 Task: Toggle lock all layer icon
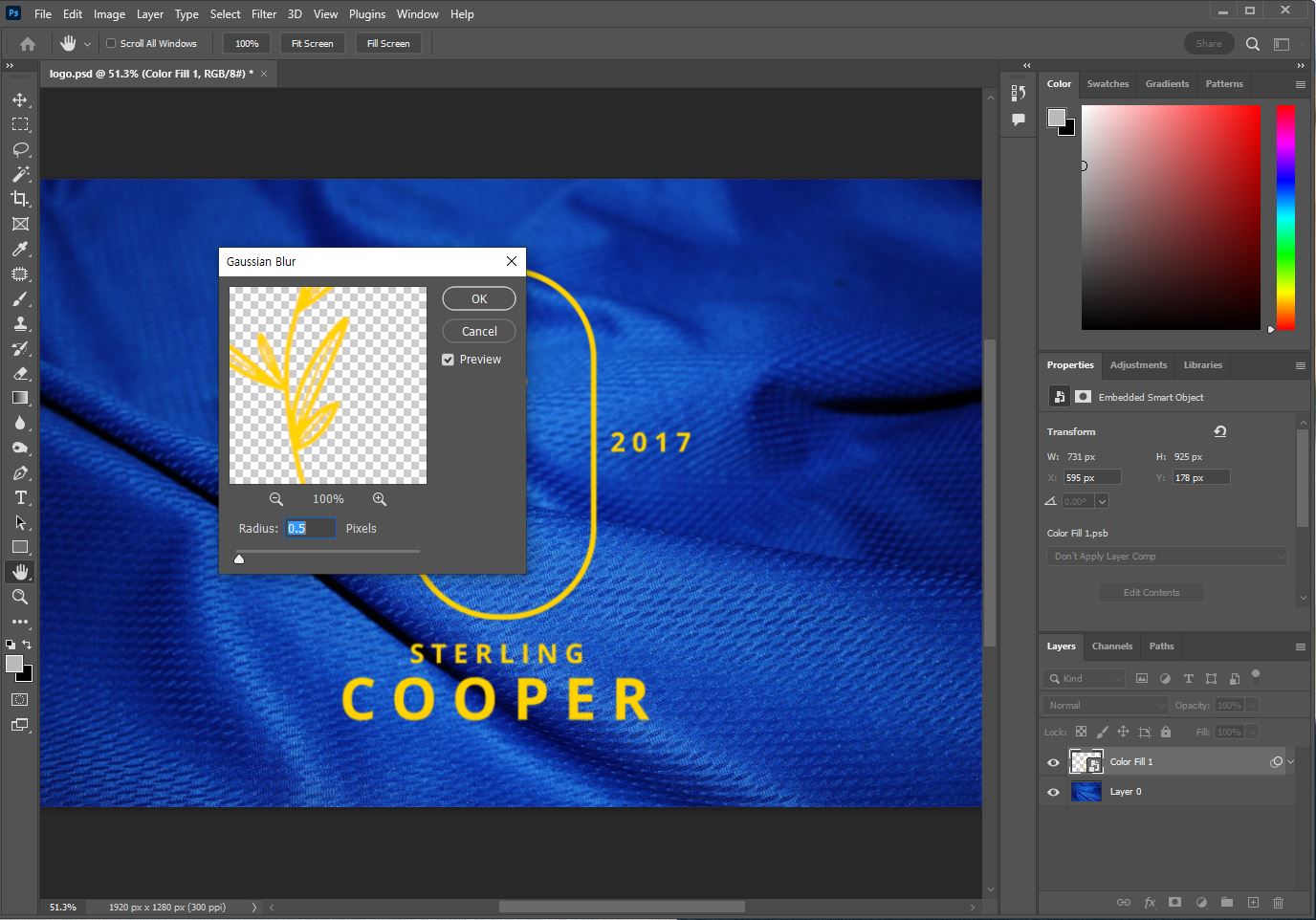pos(1166,732)
